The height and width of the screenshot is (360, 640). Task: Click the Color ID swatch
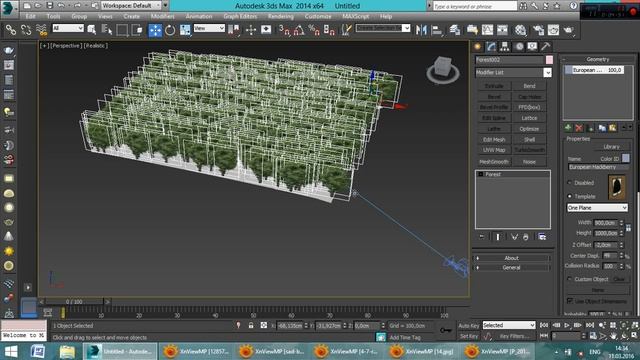point(626,158)
